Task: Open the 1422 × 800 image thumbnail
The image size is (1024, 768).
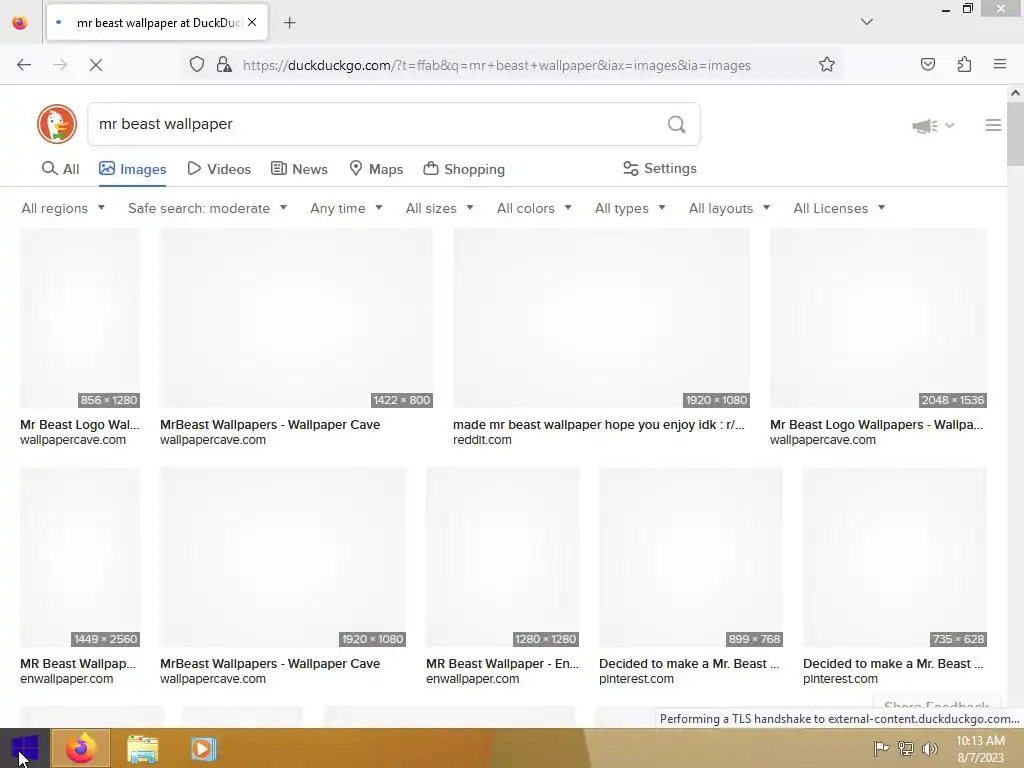Action: (296, 318)
